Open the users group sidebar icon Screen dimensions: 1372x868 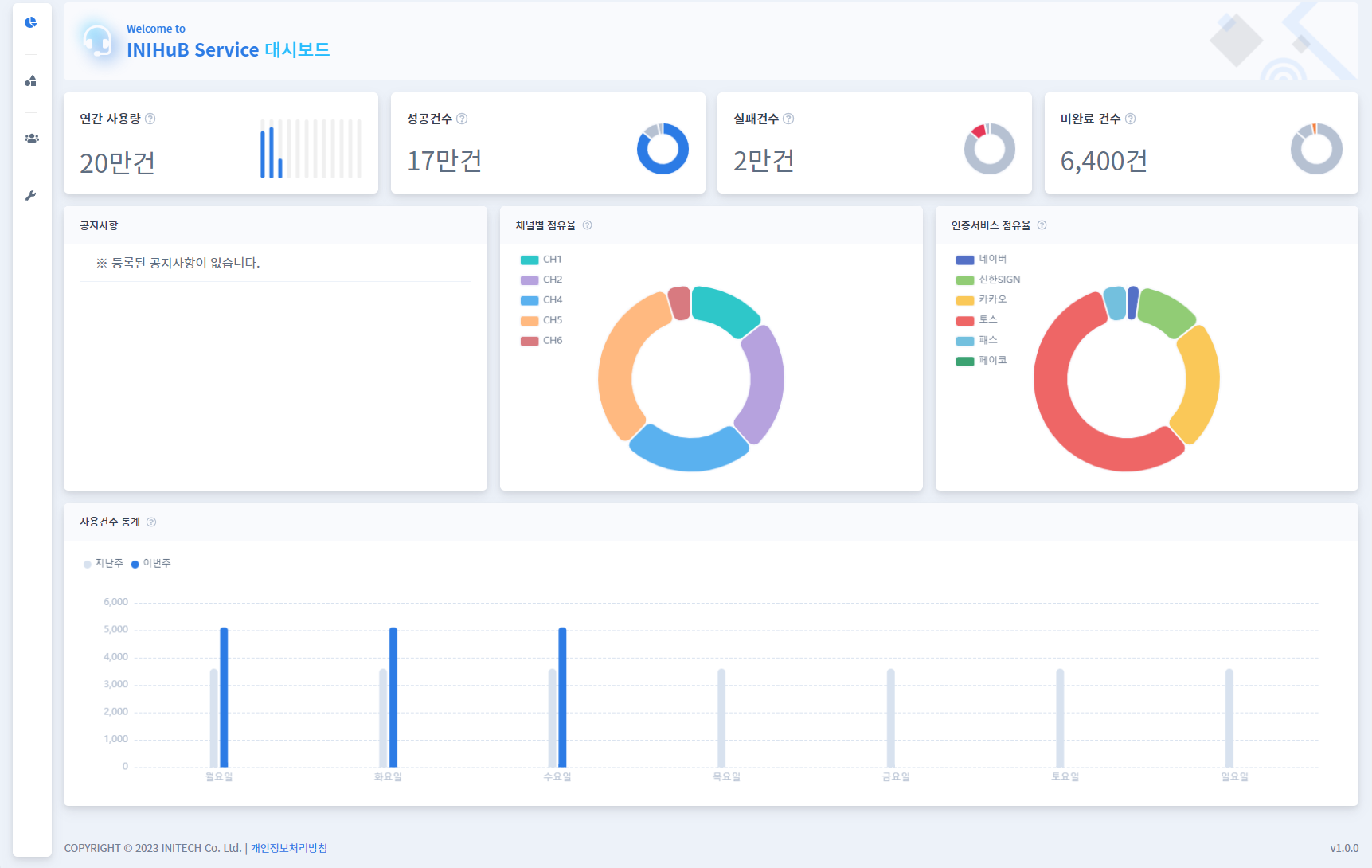(x=31, y=139)
